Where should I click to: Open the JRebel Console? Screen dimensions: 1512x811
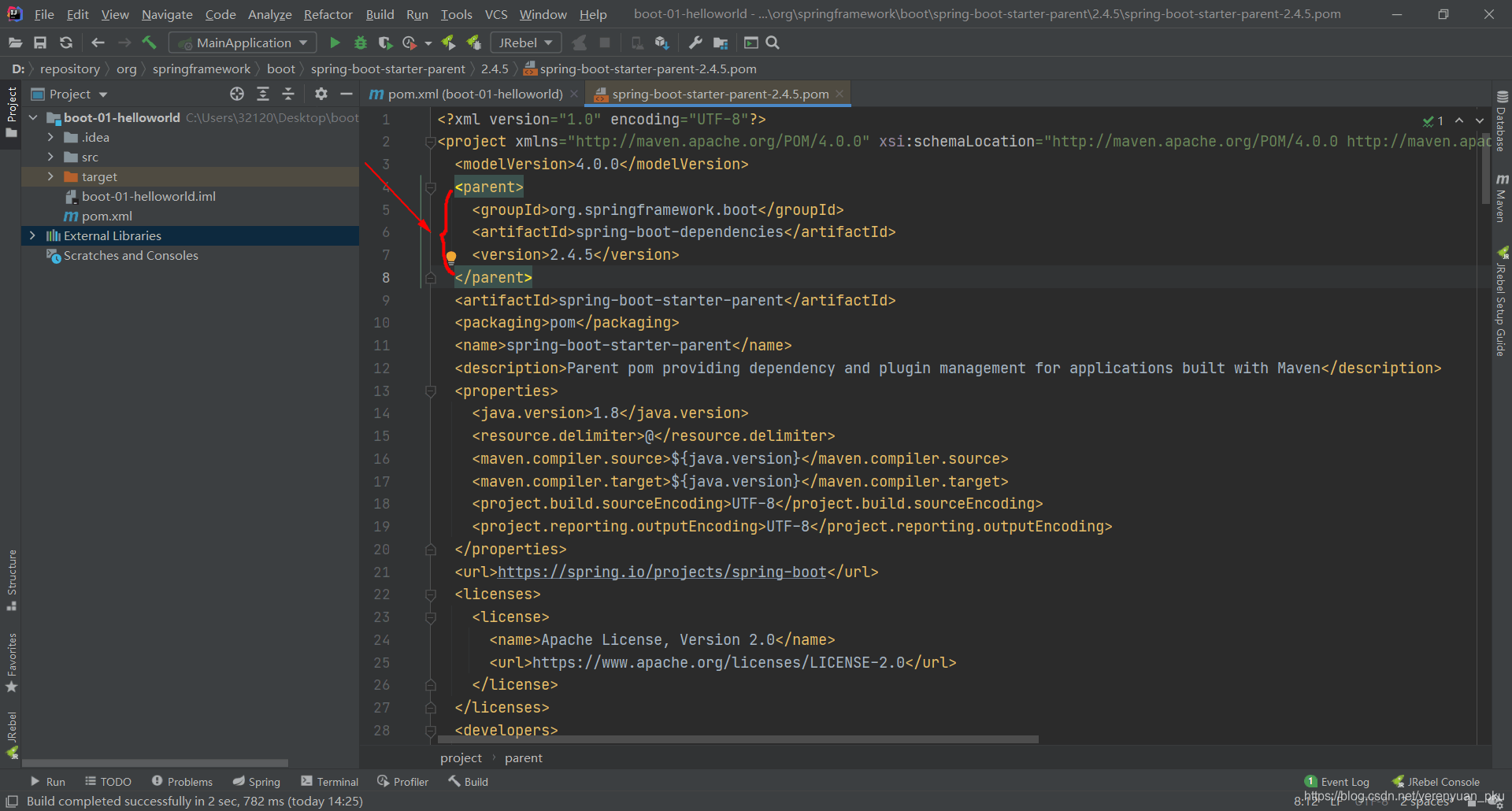coord(1436,782)
